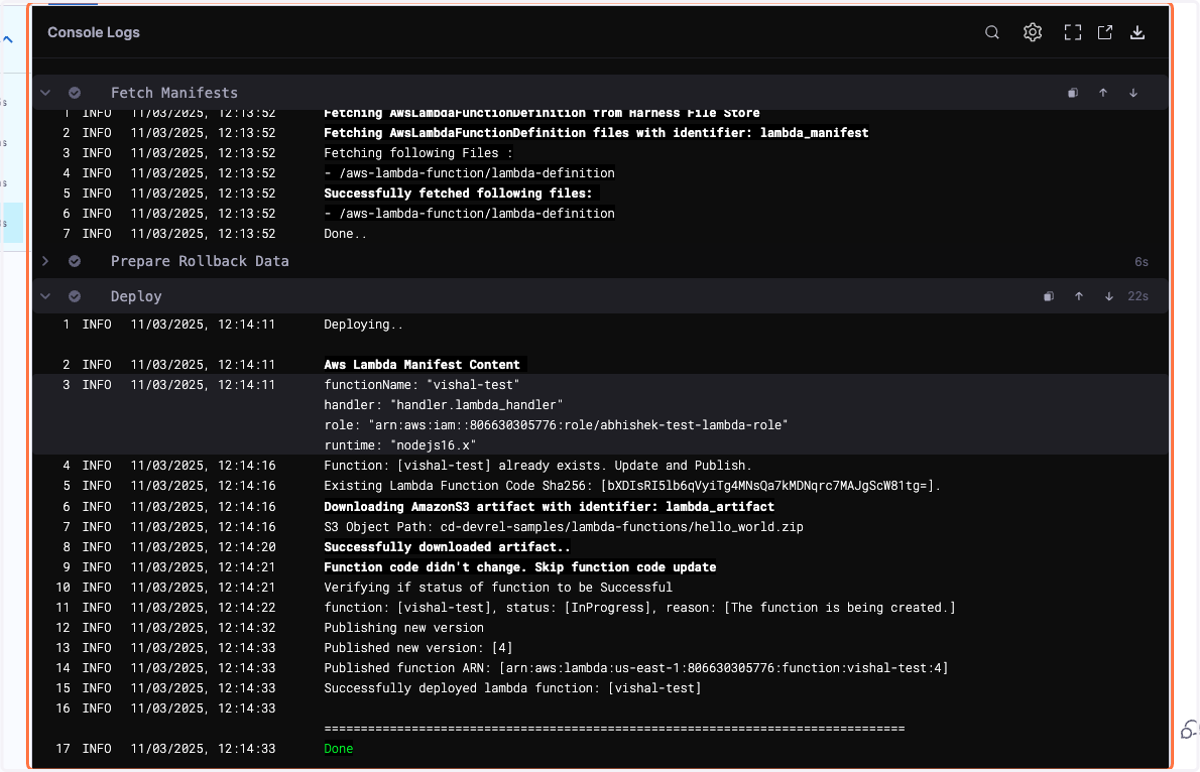Select the 'Done..' line in Fetch Manifests

346,233
